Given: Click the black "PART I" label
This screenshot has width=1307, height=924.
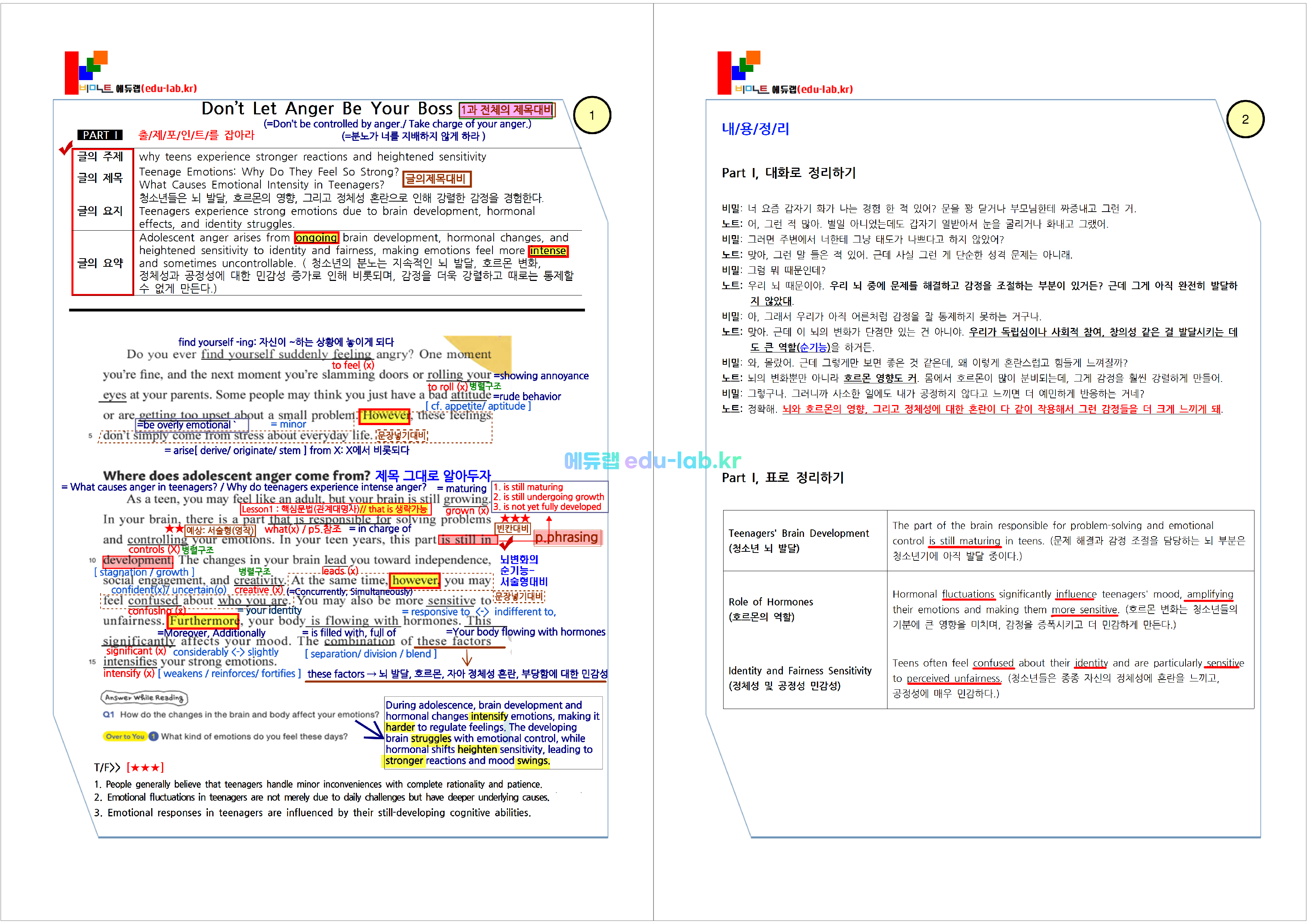Looking at the screenshot, I should click(100, 135).
